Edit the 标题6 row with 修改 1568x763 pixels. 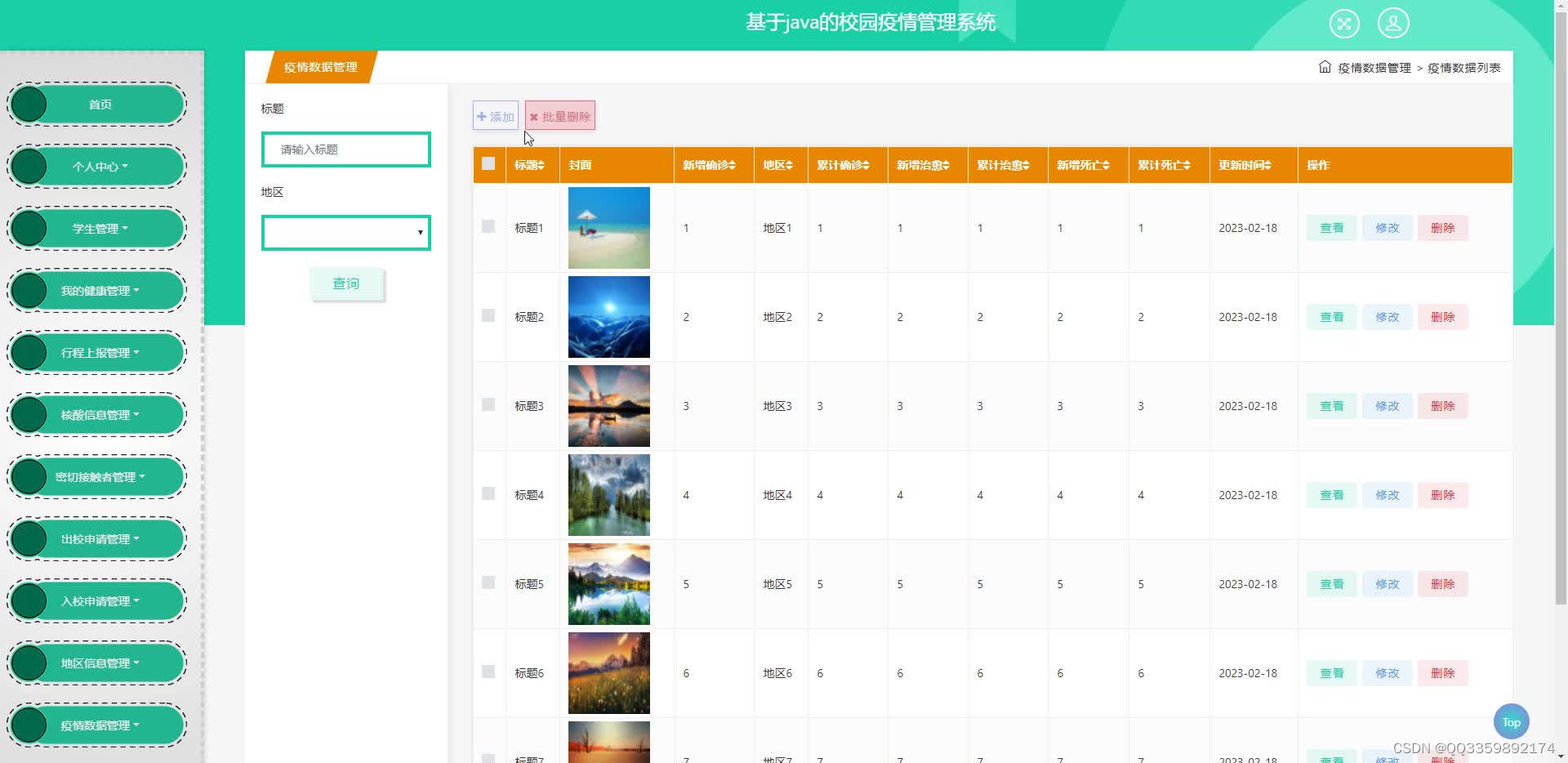pos(1388,673)
